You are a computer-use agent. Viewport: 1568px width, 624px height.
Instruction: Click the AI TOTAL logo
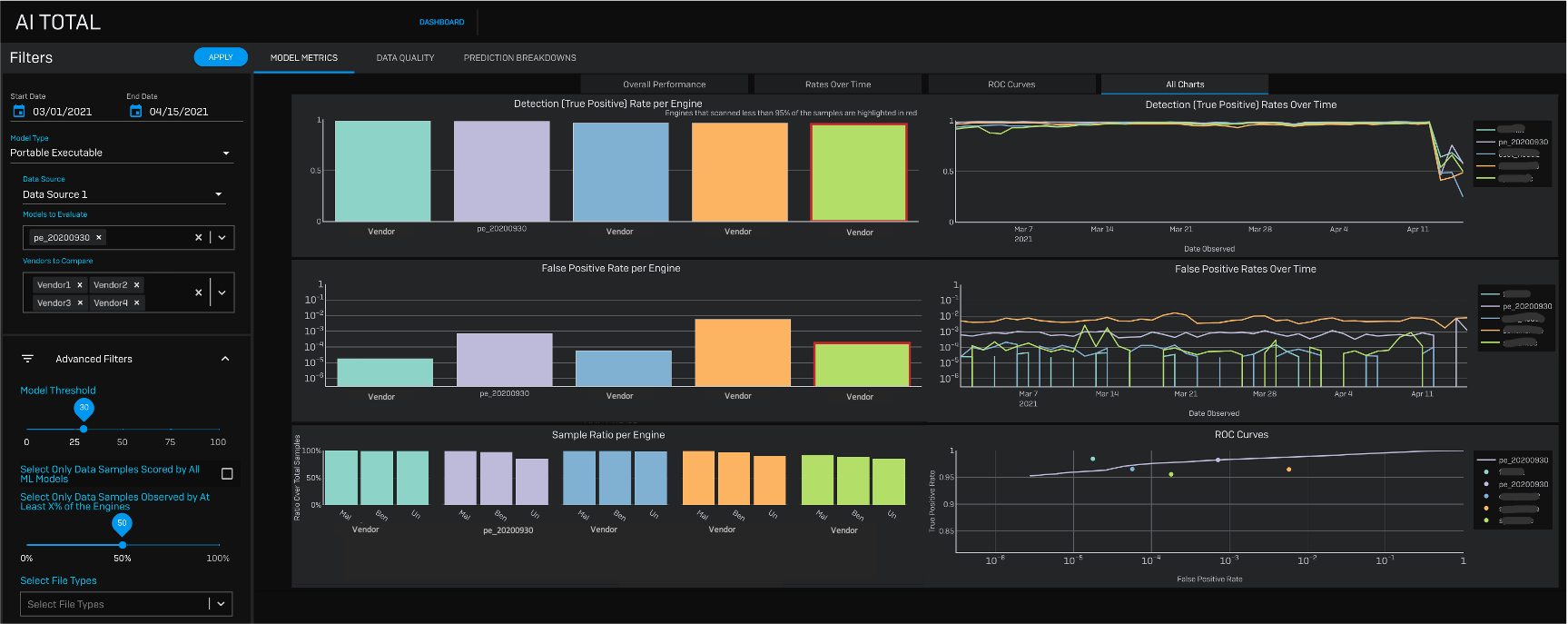58,22
